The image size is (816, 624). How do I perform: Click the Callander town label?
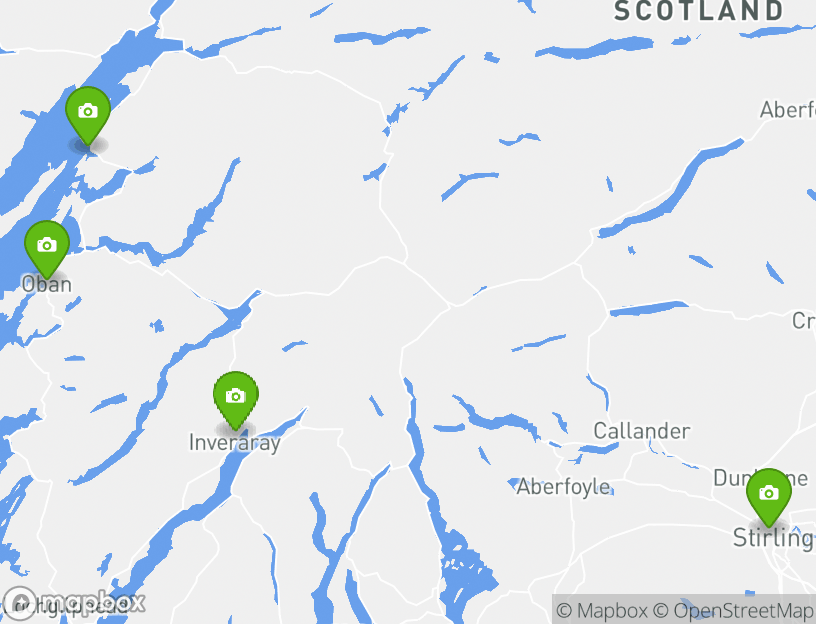[x=642, y=431]
